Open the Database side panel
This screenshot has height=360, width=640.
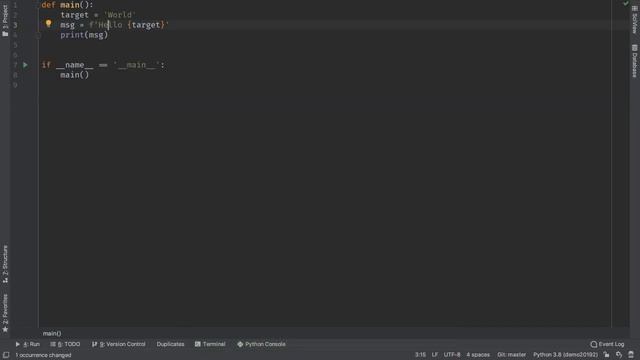click(634, 61)
